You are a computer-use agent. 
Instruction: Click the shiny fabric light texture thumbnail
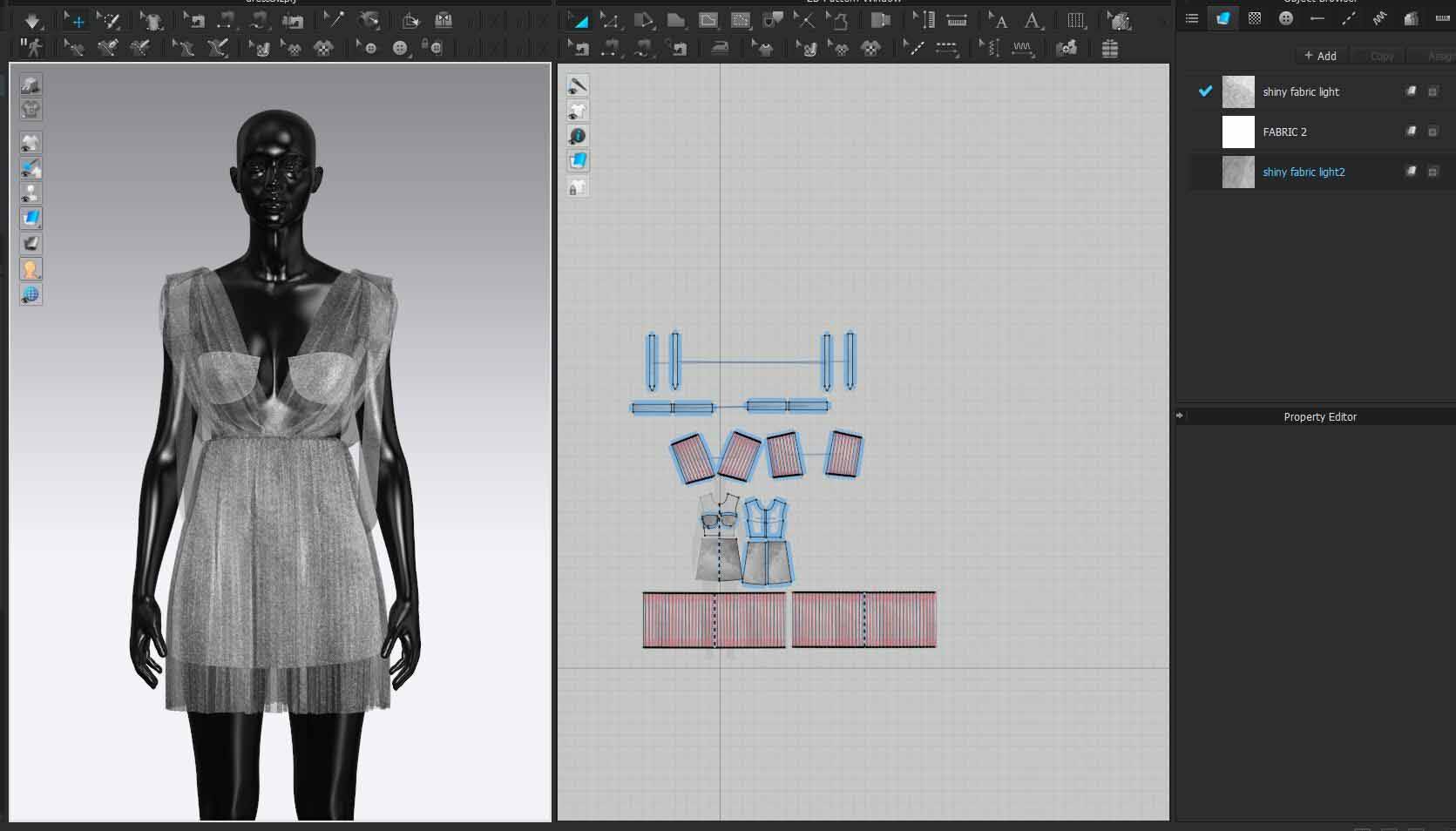coord(1238,91)
